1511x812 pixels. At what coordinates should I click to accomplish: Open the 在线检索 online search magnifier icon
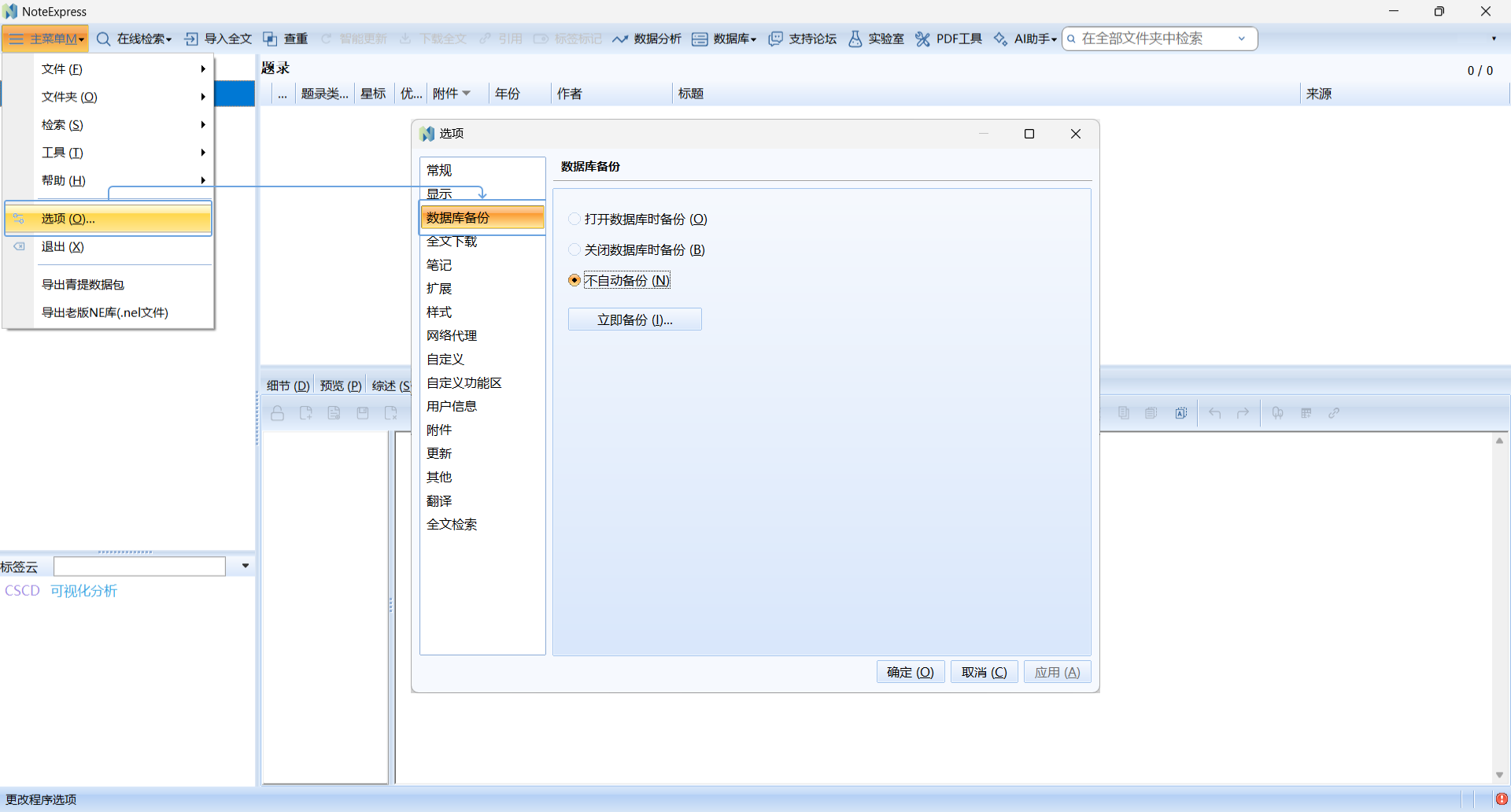pyautogui.click(x=103, y=39)
